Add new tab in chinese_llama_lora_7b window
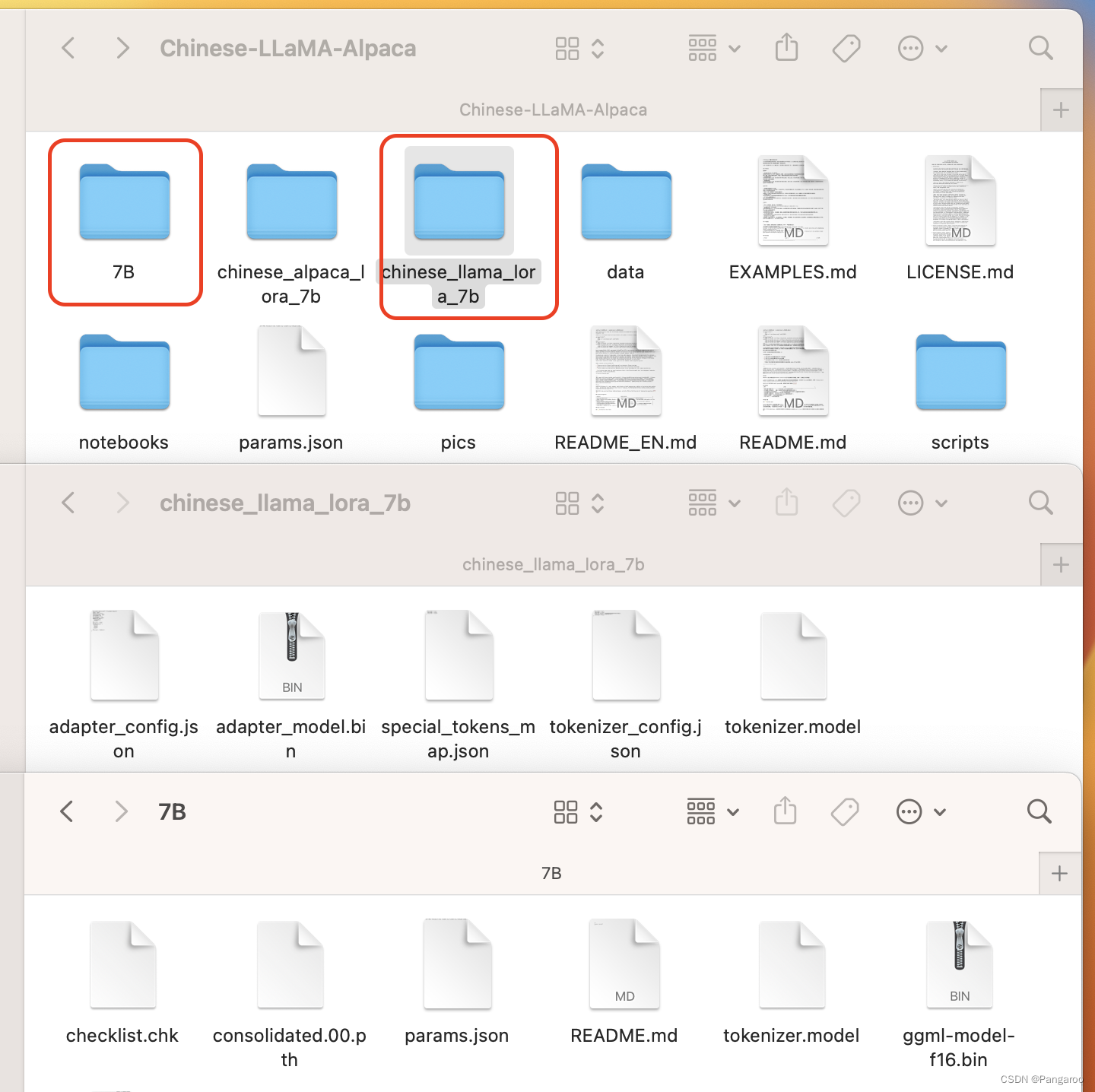This screenshot has width=1095, height=1092. (x=1061, y=565)
